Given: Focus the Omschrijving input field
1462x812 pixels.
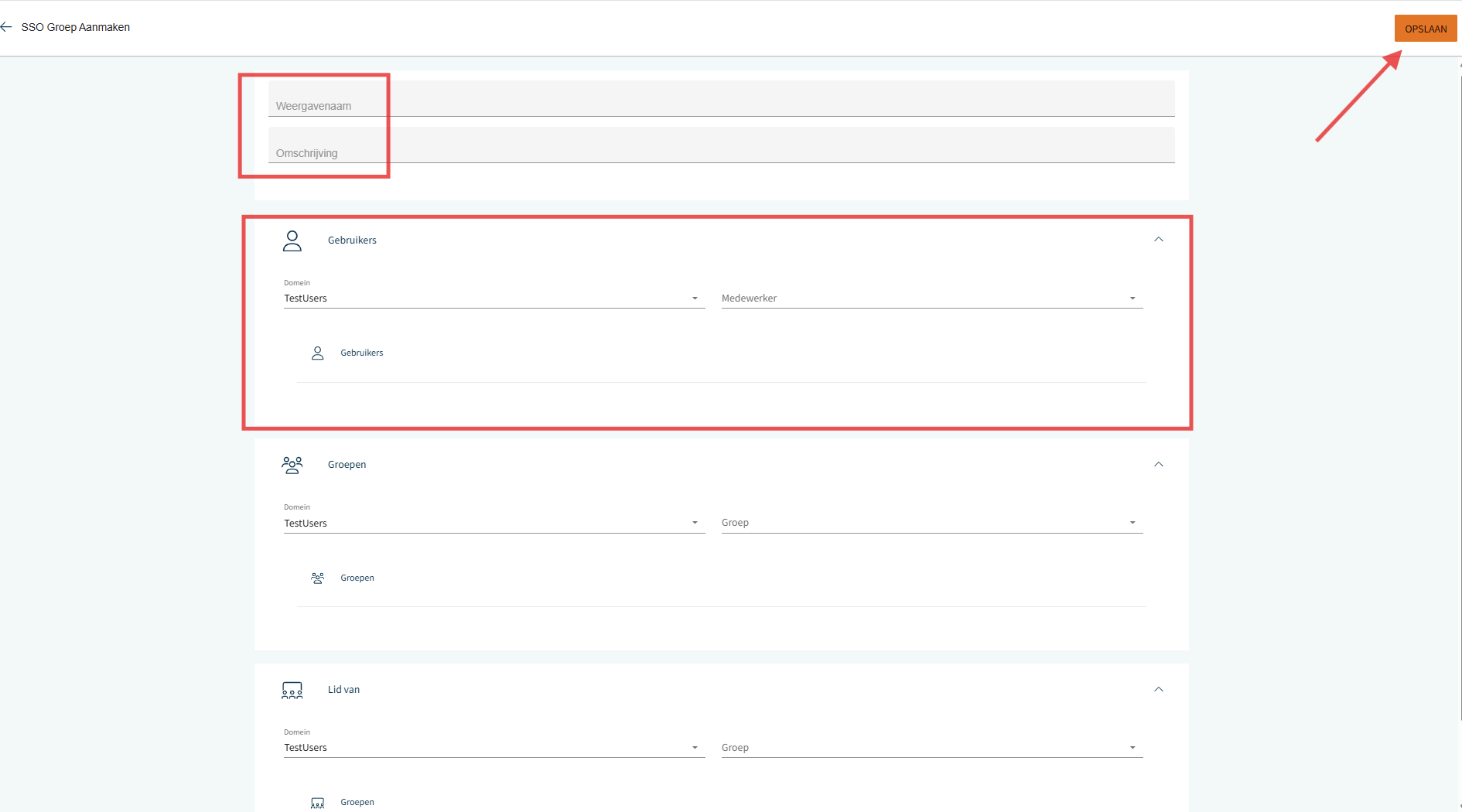Looking at the screenshot, I should click(x=721, y=146).
